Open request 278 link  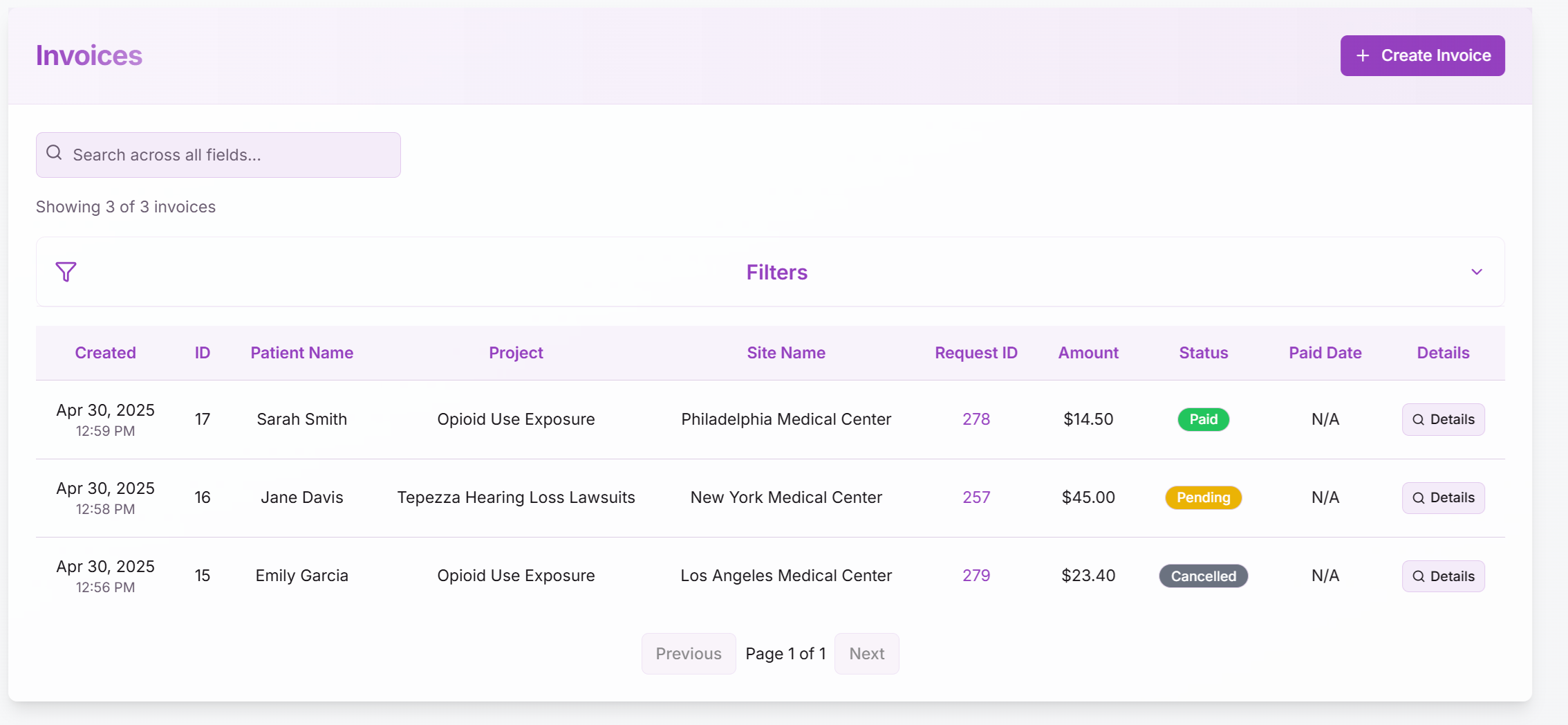[x=976, y=419]
